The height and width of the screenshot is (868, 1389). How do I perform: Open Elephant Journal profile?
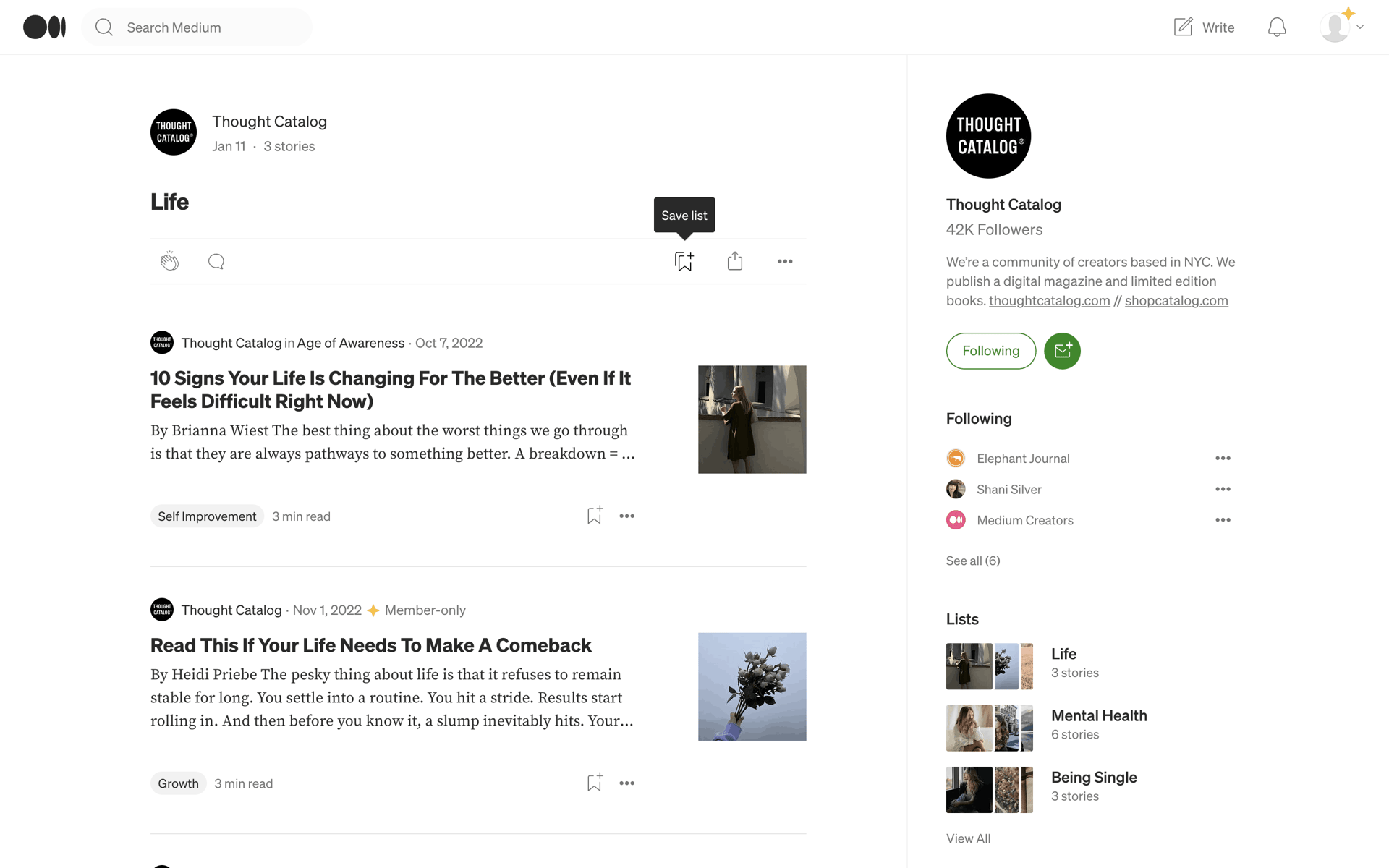1023,459
